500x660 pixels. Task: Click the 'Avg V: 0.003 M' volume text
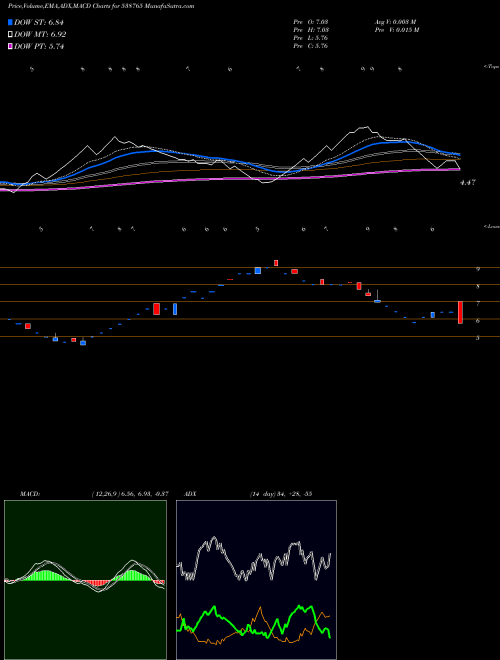pyautogui.click(x=396, y=22)
